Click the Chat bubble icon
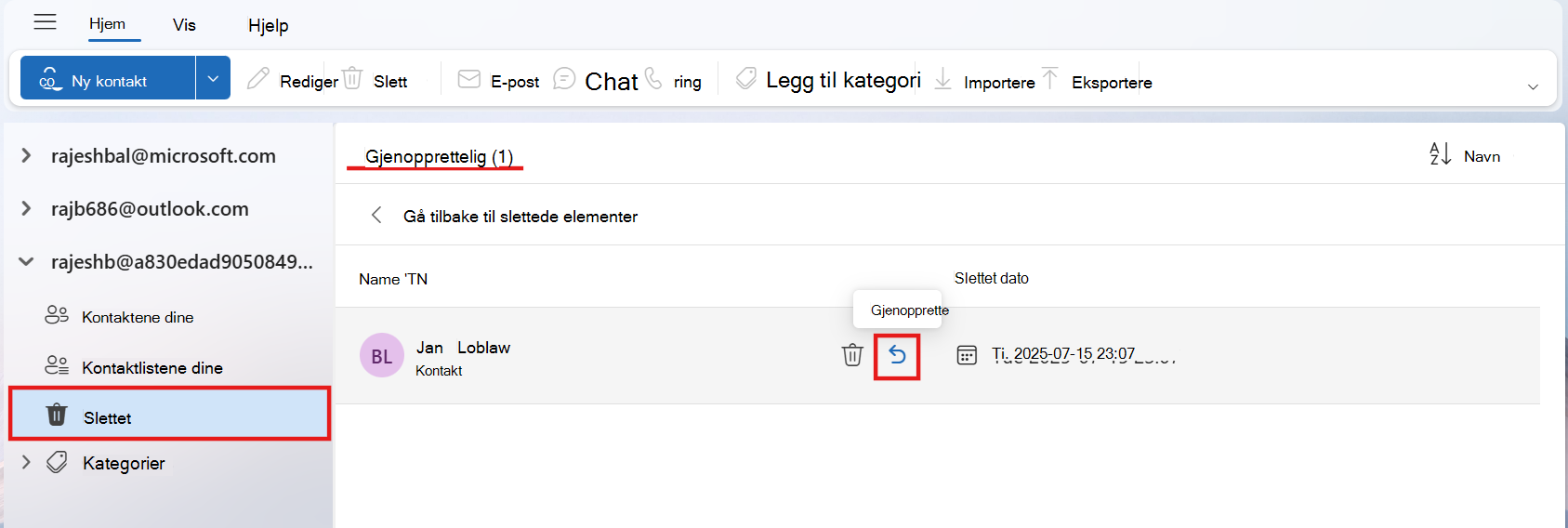1568x528 pixels. click(564, 79)
